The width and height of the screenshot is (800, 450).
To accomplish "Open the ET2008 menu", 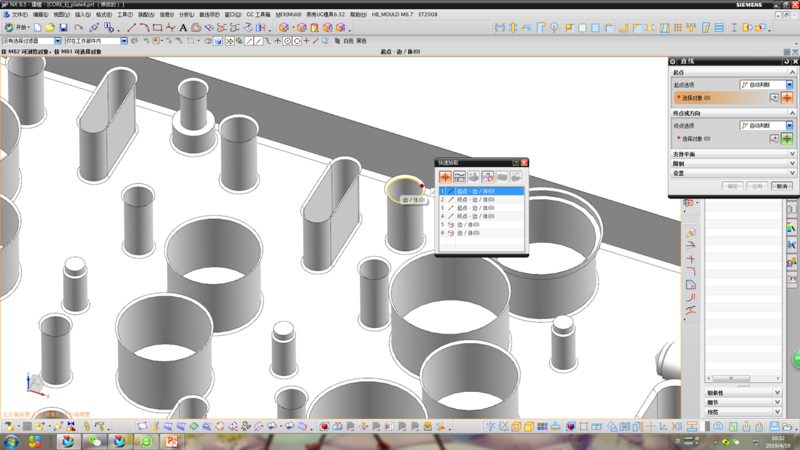I will pyautogui.click(x=428, y=15).
